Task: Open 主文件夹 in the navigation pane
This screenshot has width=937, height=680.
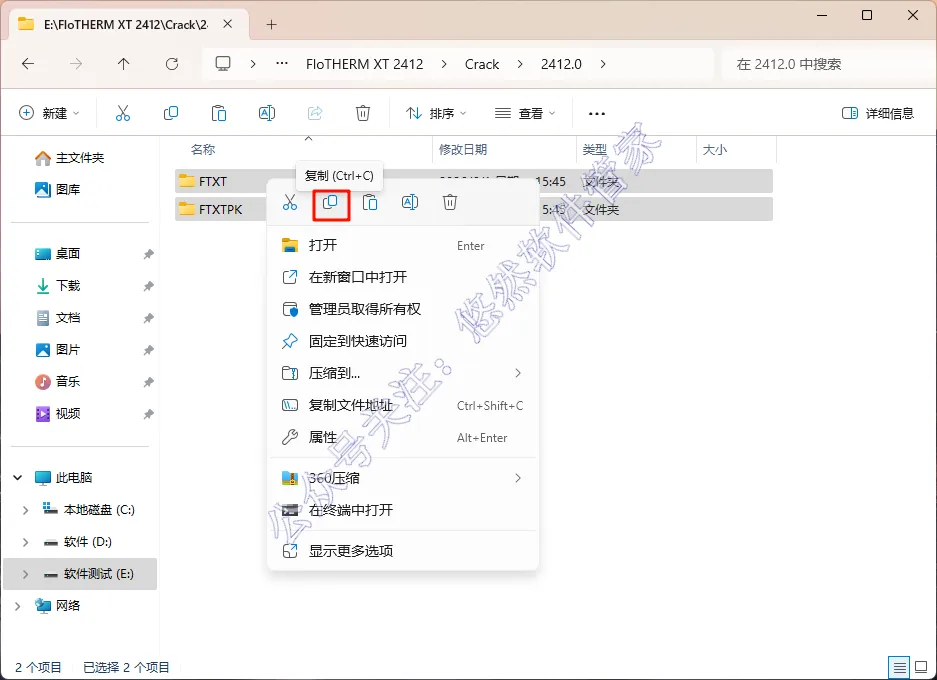Action: pos(69,158)
